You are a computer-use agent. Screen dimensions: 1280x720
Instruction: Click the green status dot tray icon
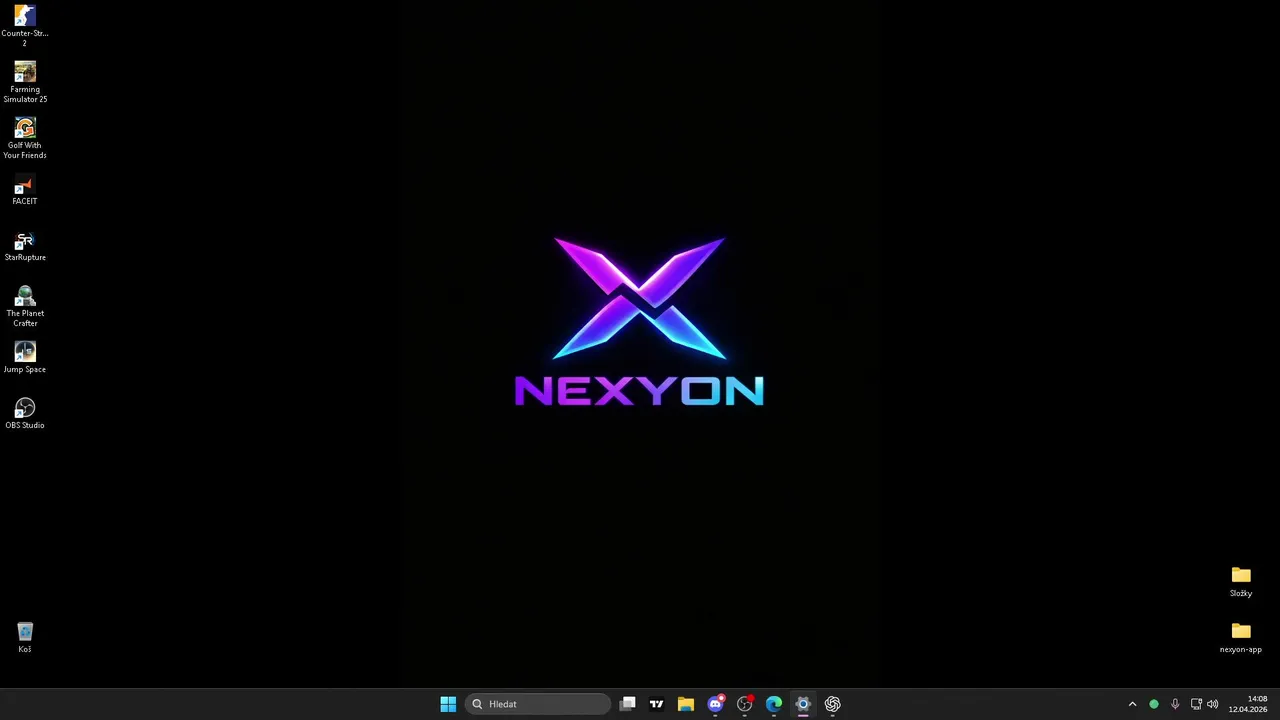(1154, 704)
